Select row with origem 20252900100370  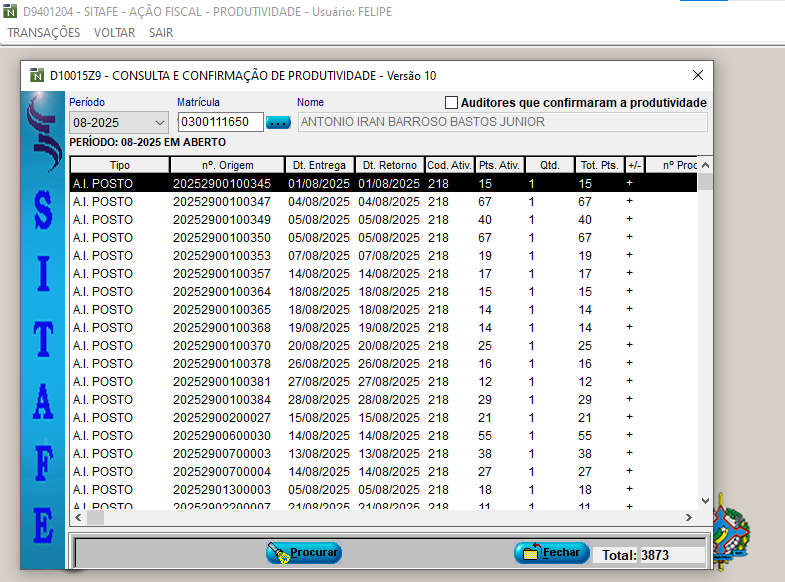point(221,346)
